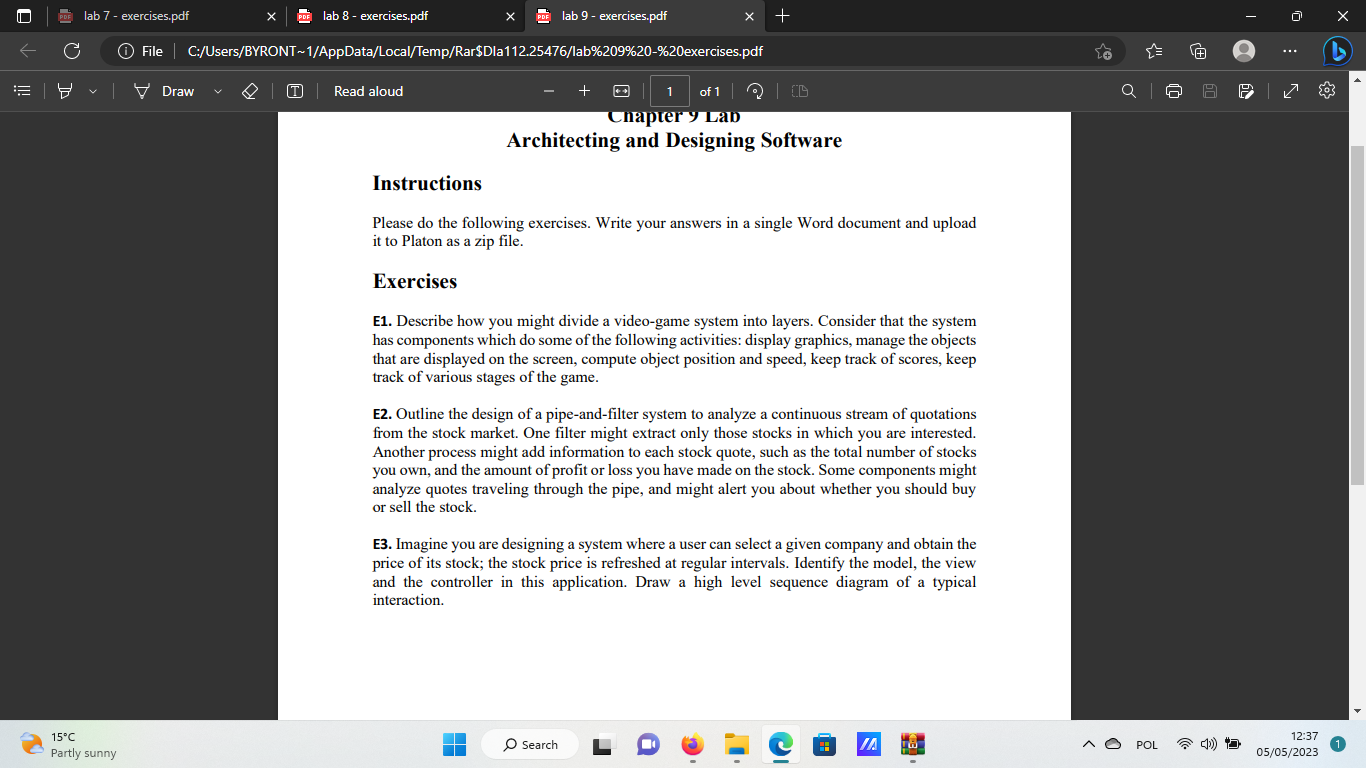Click the page number input field
The height and width of the screenshot is (768, 1366).
[669, 90]
